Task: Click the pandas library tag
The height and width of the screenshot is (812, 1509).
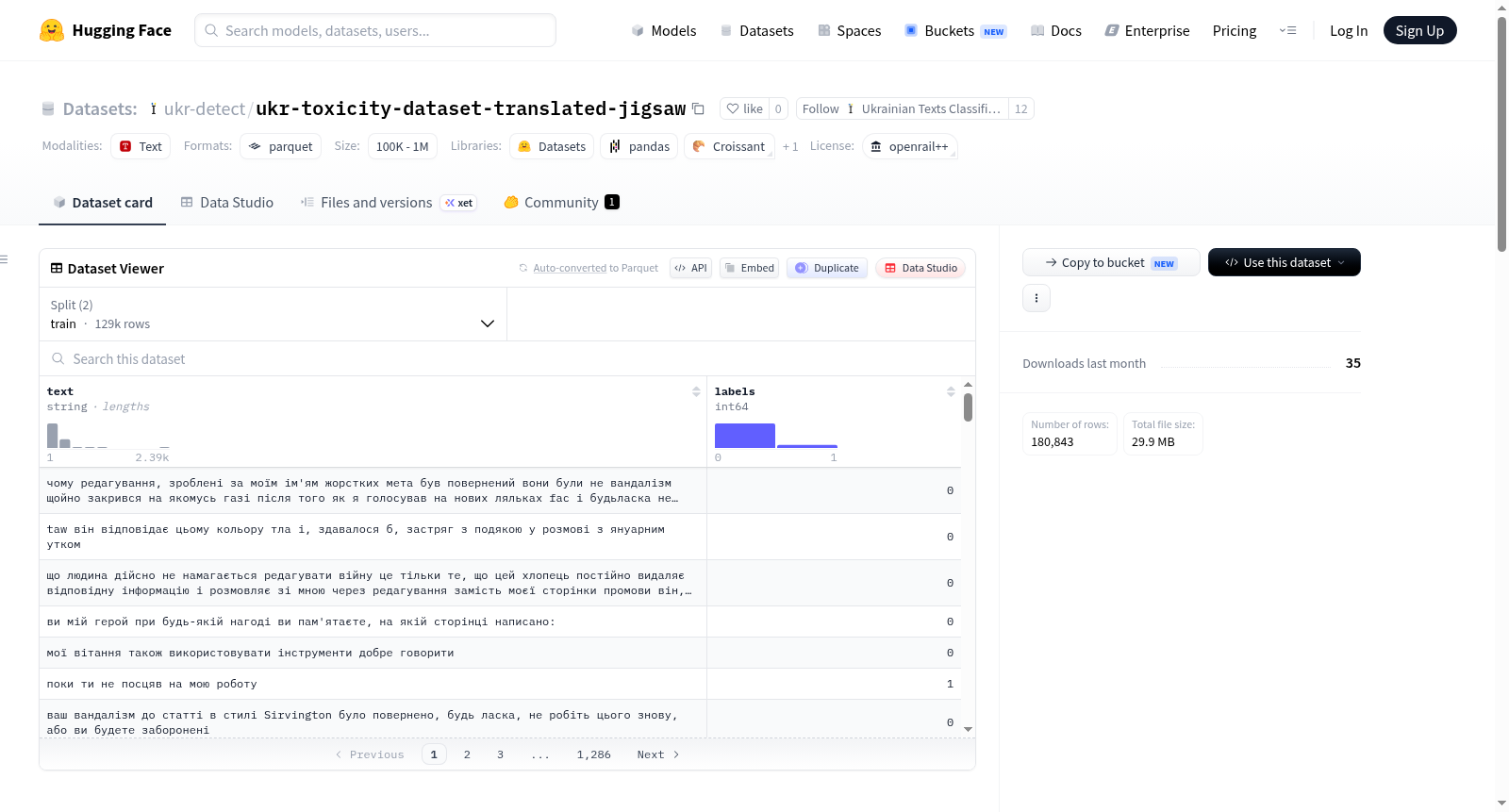Action: [x=639, y=146]
